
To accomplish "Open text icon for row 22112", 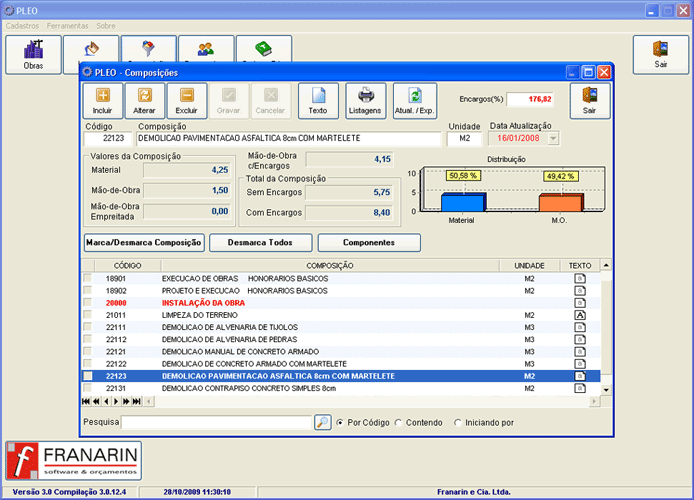I will [580, 339].
